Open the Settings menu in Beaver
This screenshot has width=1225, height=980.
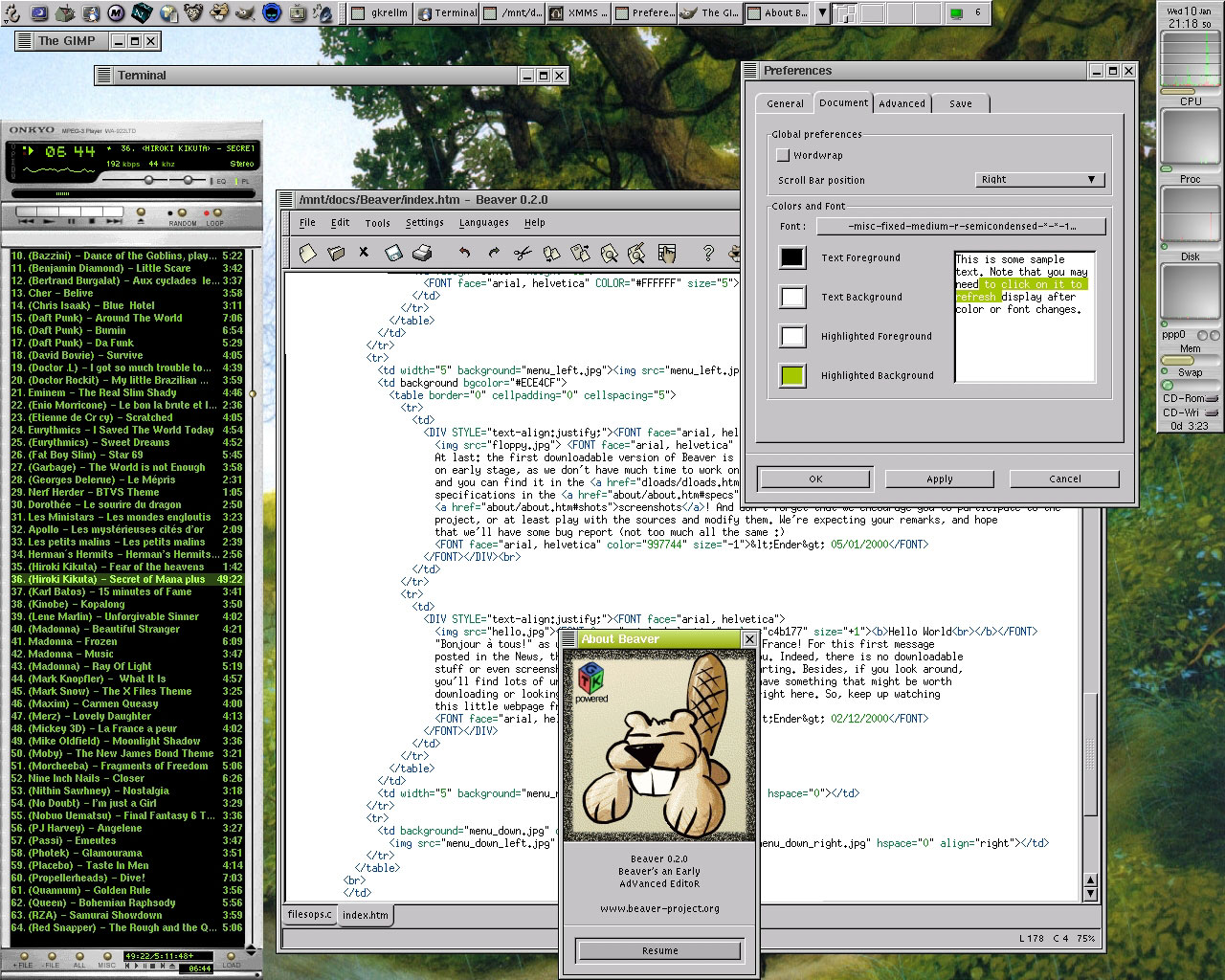[x=424, y=223]
